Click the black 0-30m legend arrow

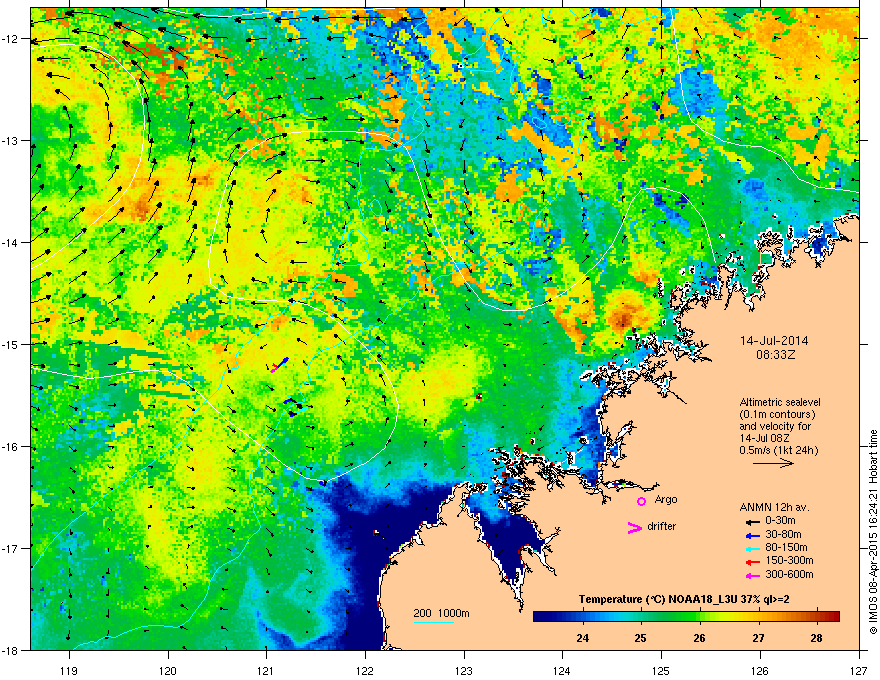click(x=753, y=521)
